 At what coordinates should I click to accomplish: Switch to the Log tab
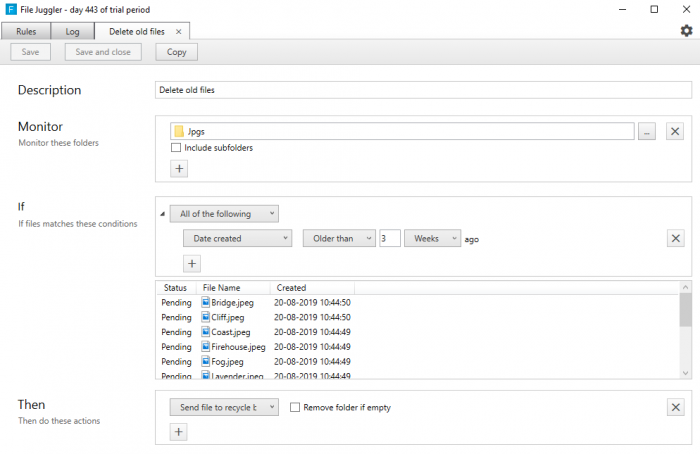[x=72, y=32]
